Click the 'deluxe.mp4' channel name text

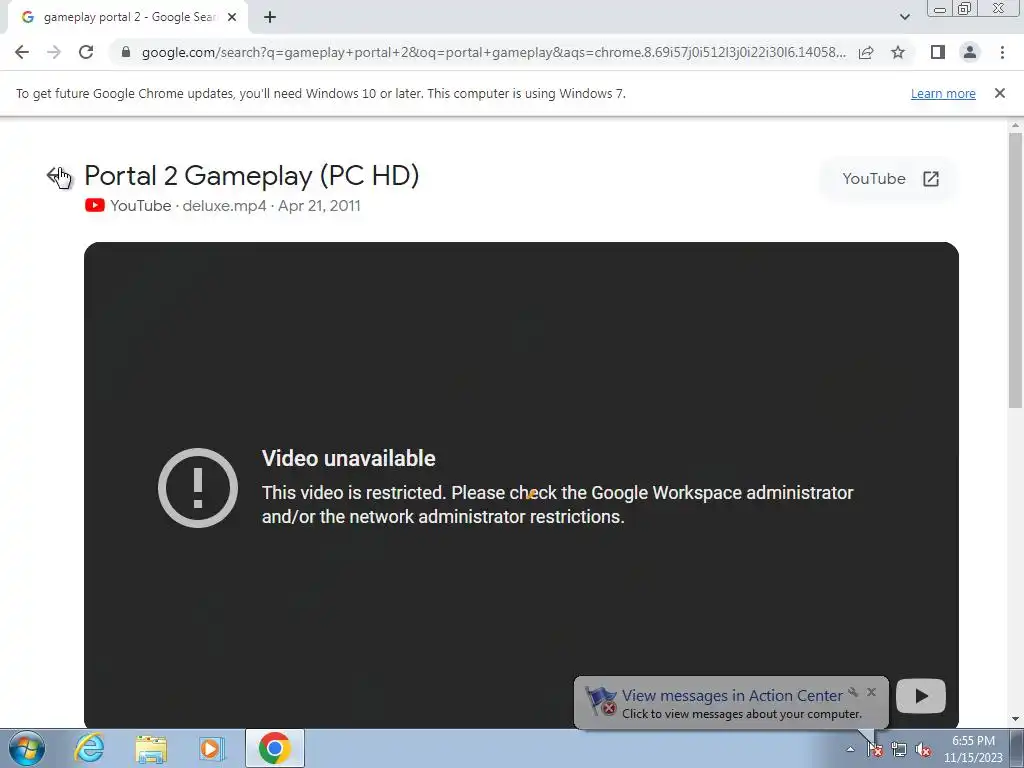(224, 206)
